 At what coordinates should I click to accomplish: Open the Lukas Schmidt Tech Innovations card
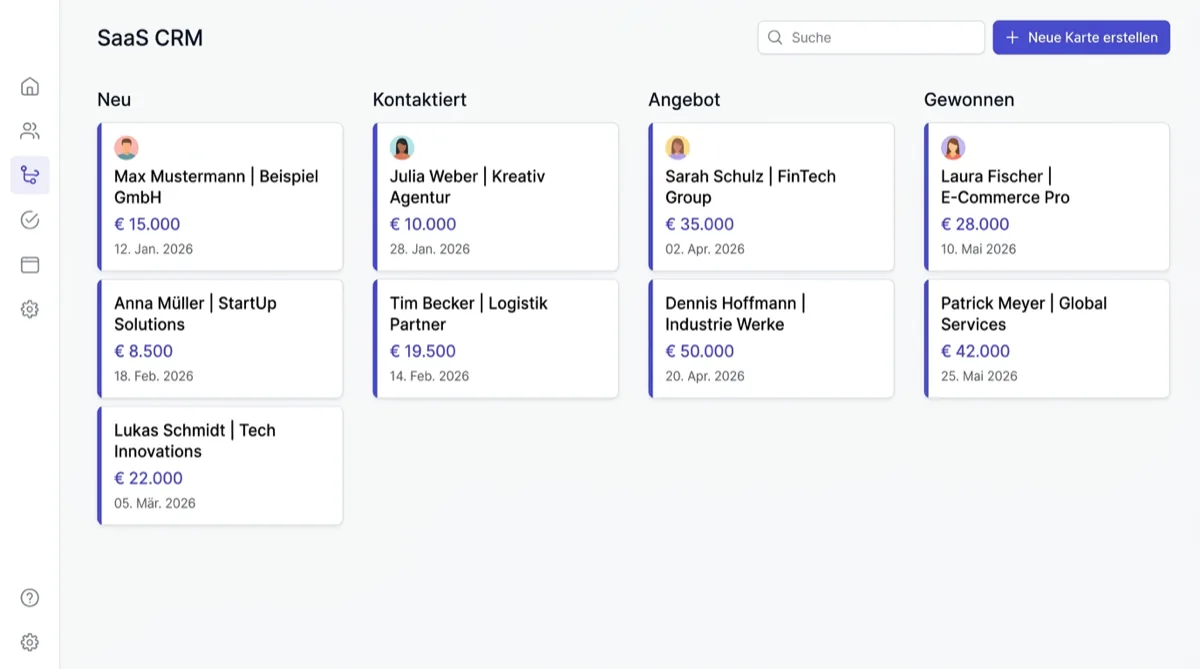click(220, 466)
